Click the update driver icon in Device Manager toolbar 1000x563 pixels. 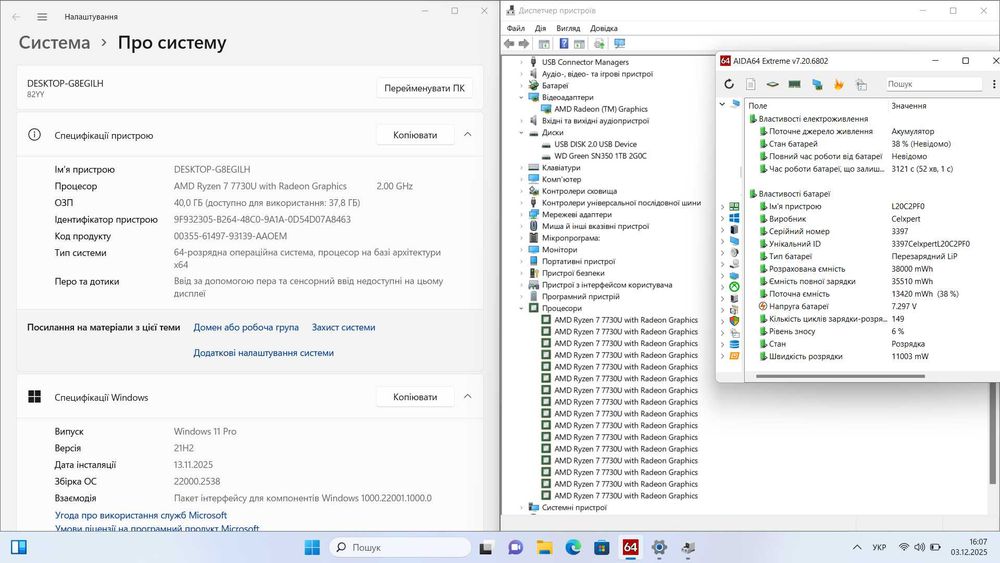coord(599,43)
